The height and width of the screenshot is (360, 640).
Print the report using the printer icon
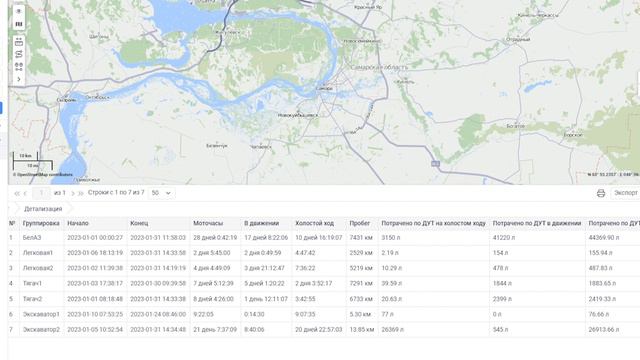point(600,193)
